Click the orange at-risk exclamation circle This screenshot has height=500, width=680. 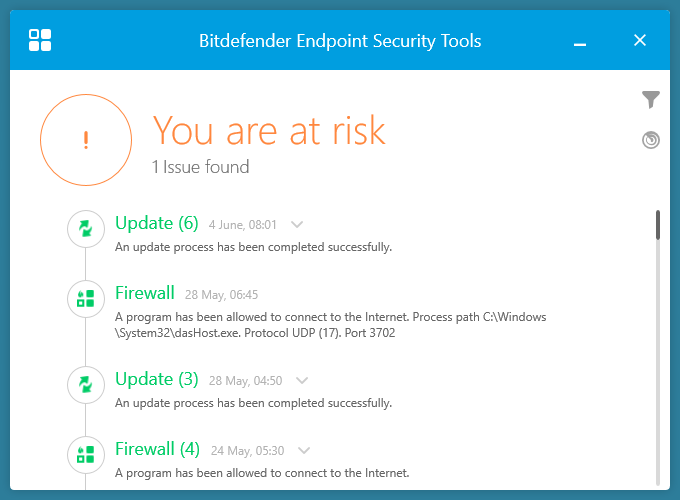pos(86,140)
